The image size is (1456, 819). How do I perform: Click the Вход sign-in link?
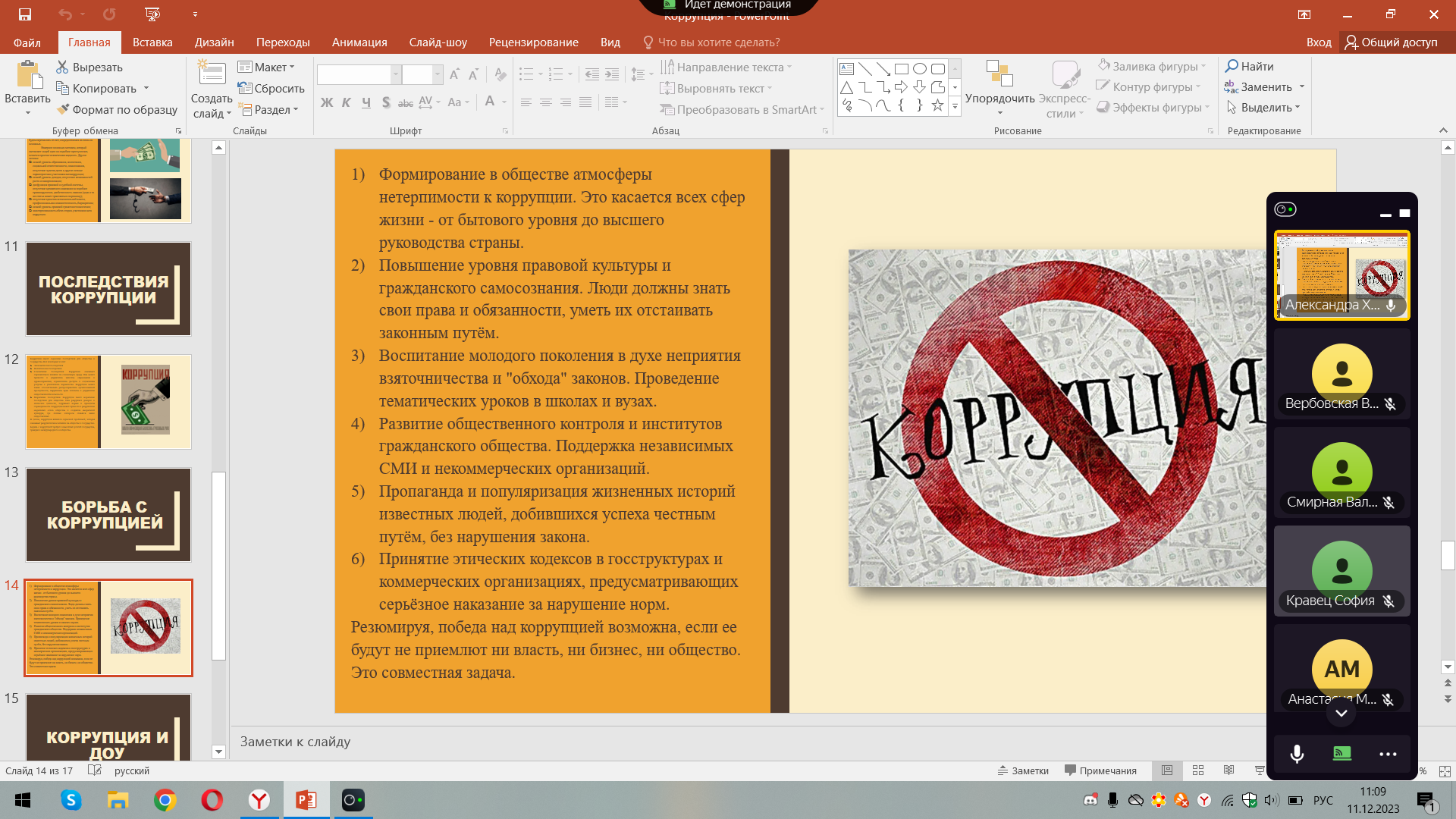(1319, 42)
